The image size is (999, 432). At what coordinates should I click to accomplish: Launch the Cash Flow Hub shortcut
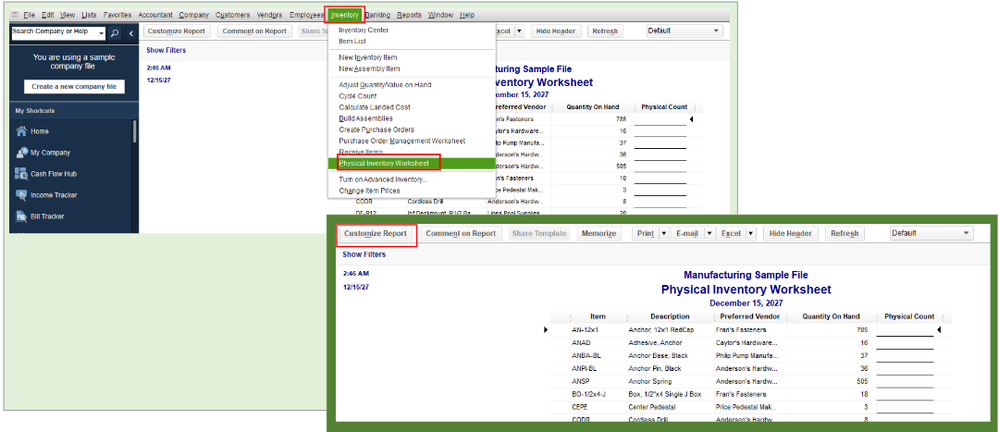tap(54, 173)
